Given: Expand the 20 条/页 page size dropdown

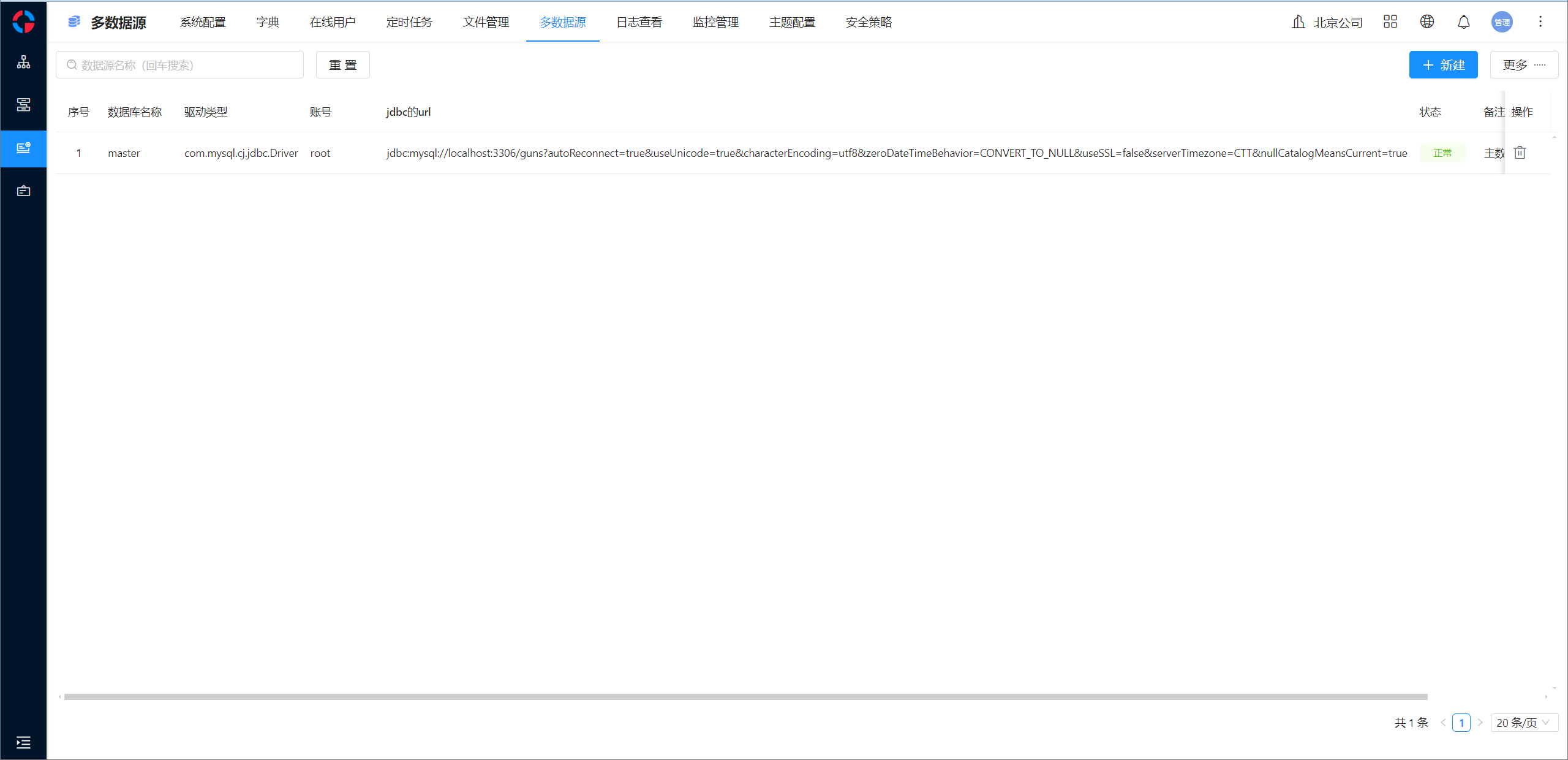Looking at the screenshot, I should [1523, 723].
